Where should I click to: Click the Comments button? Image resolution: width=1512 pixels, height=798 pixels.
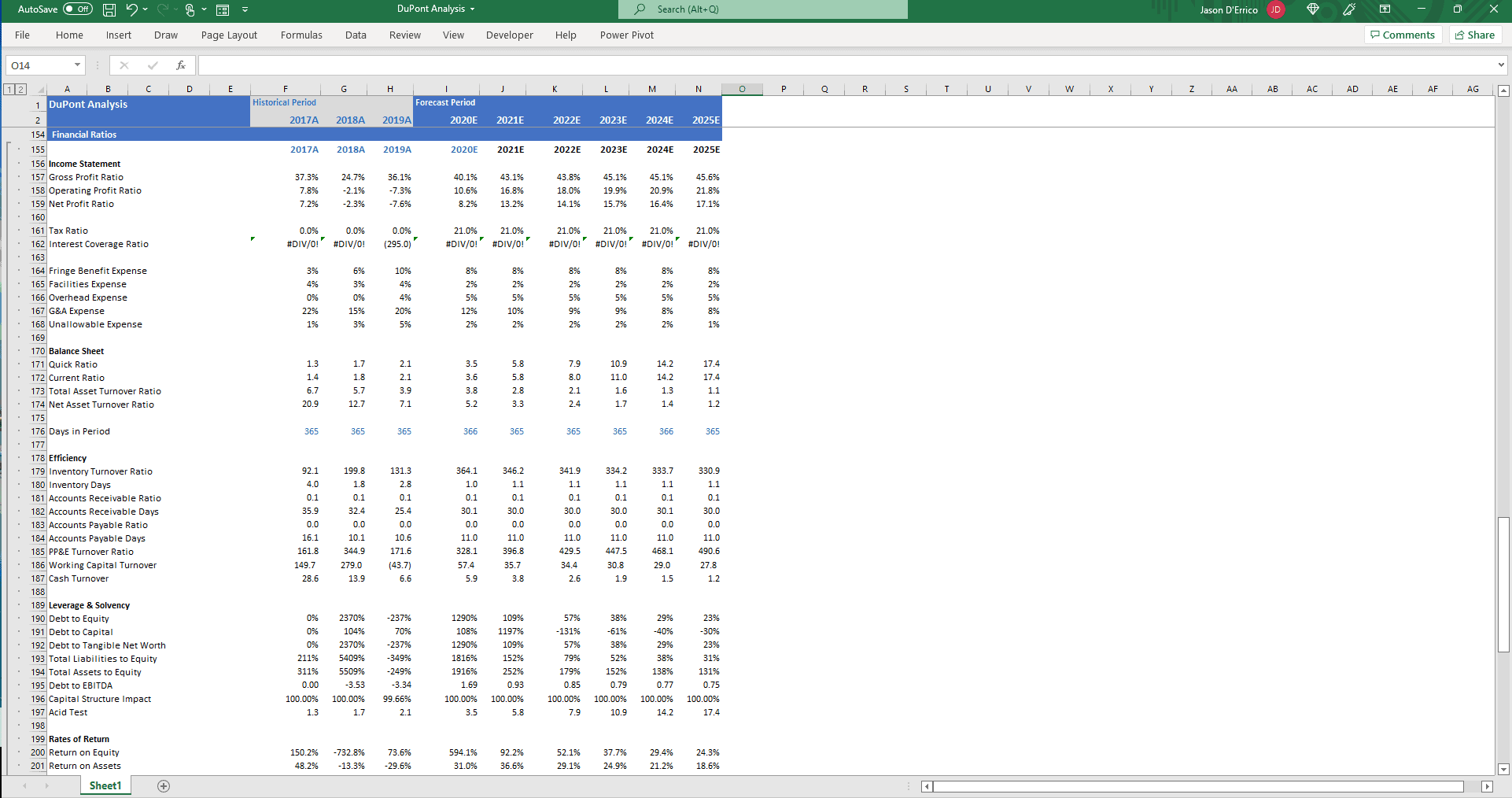tap(1403, 35)
